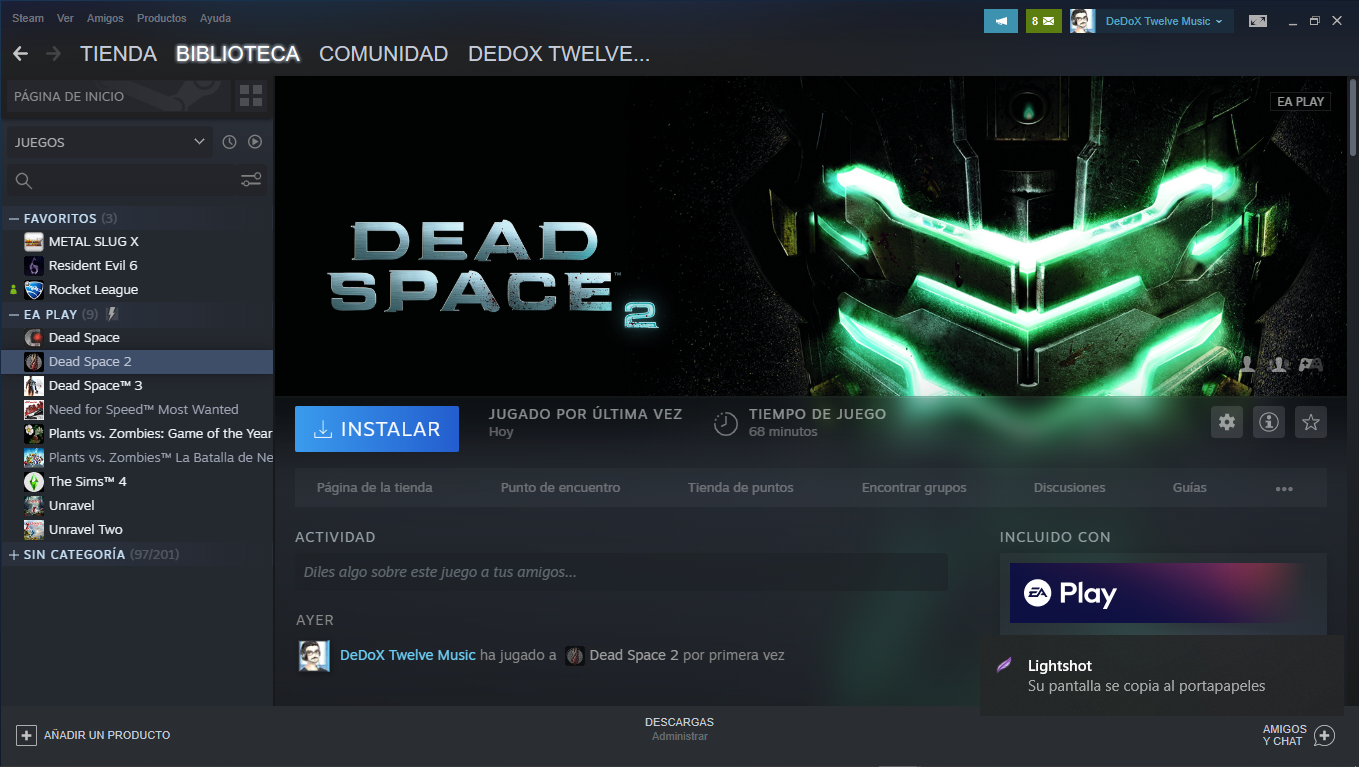Viewport: 1359px width, 767px height.
Task: Open Discusiones link
Action: coord(1069,488)
